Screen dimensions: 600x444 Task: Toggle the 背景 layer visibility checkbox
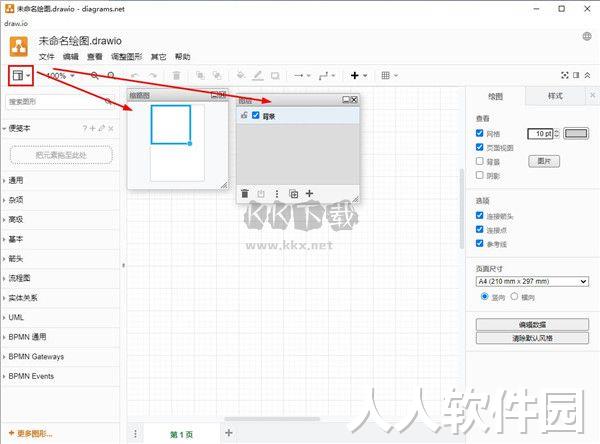point(256,115)
